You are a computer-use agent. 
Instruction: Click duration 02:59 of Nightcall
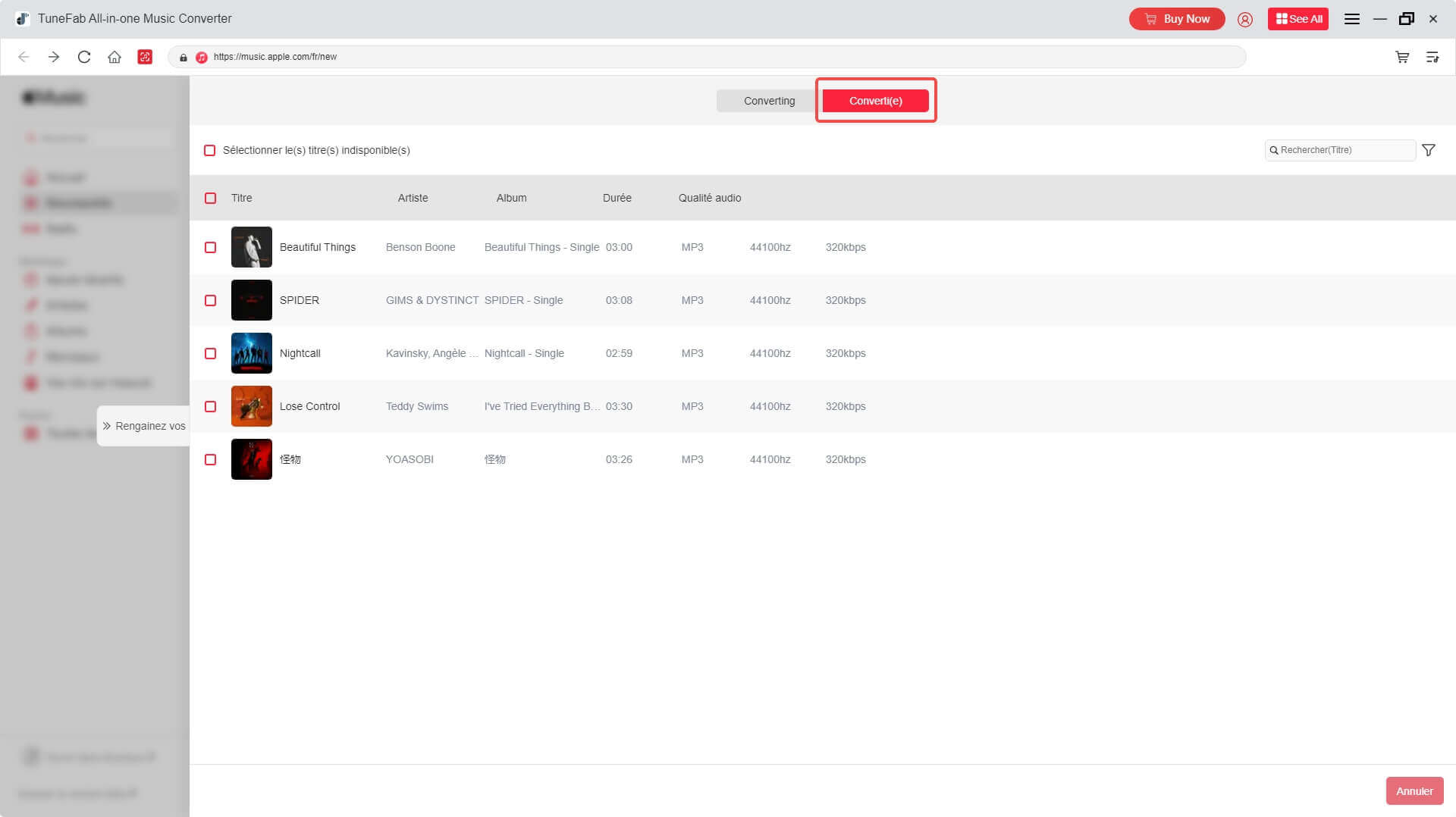click(x=619, y=353)
